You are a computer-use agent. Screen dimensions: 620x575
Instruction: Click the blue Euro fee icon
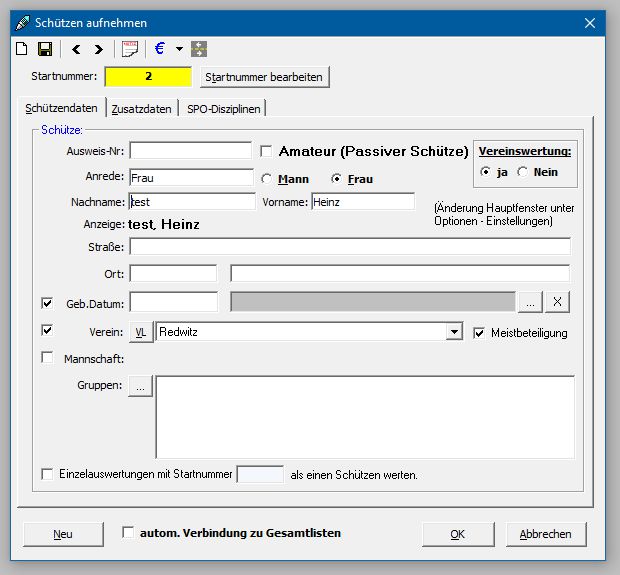point(160,48)
